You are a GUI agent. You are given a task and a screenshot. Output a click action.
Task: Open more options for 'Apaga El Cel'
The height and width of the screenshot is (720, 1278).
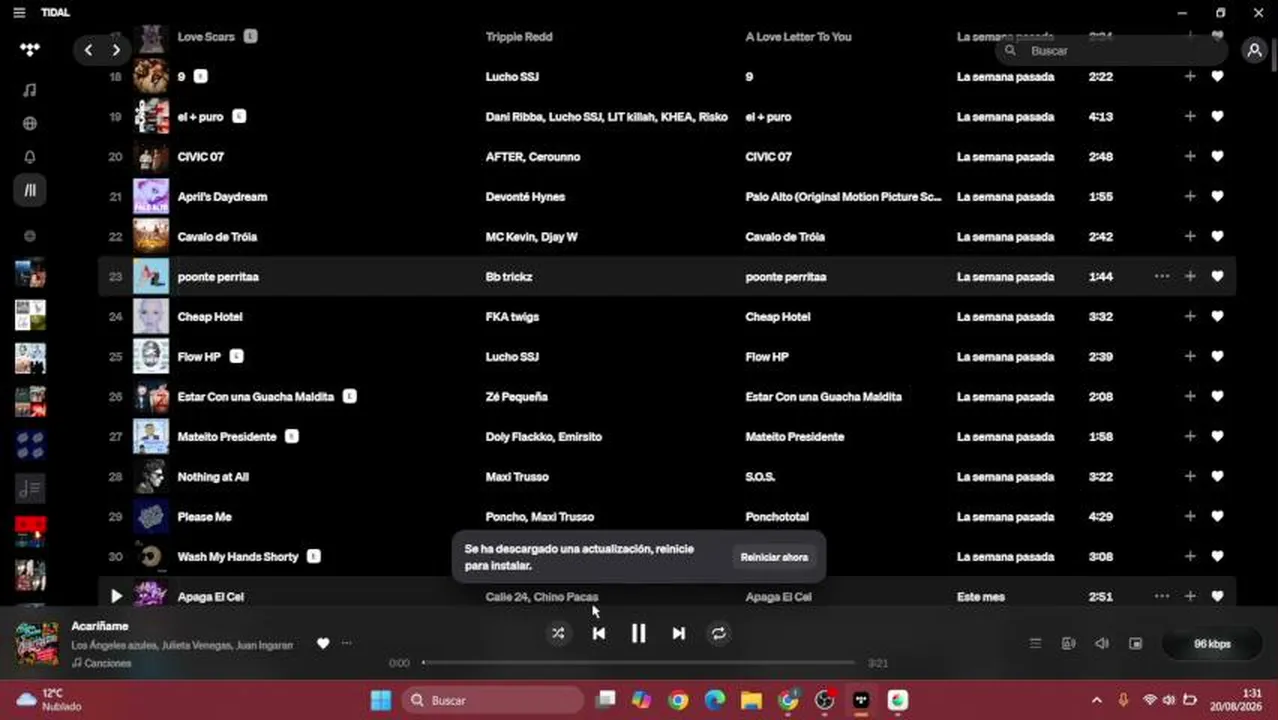pyautogui.click(x=1162, y=596)
